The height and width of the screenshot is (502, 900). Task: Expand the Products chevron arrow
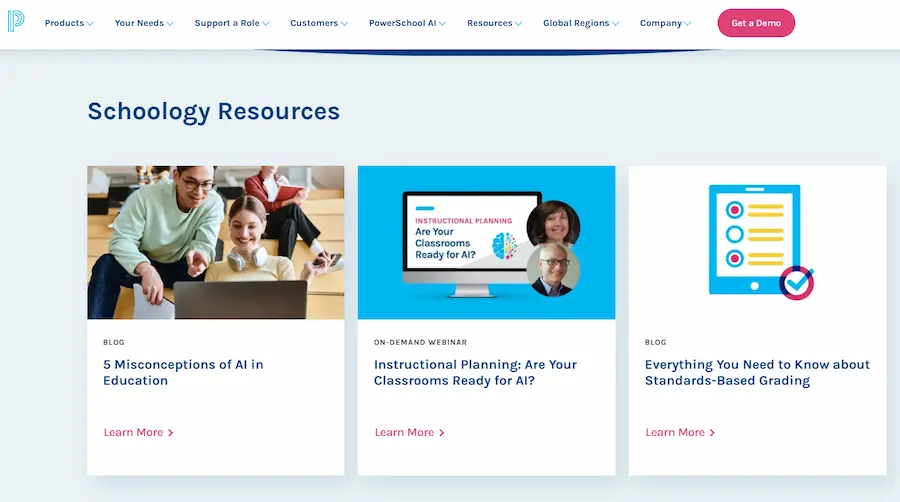pos(90,24)
